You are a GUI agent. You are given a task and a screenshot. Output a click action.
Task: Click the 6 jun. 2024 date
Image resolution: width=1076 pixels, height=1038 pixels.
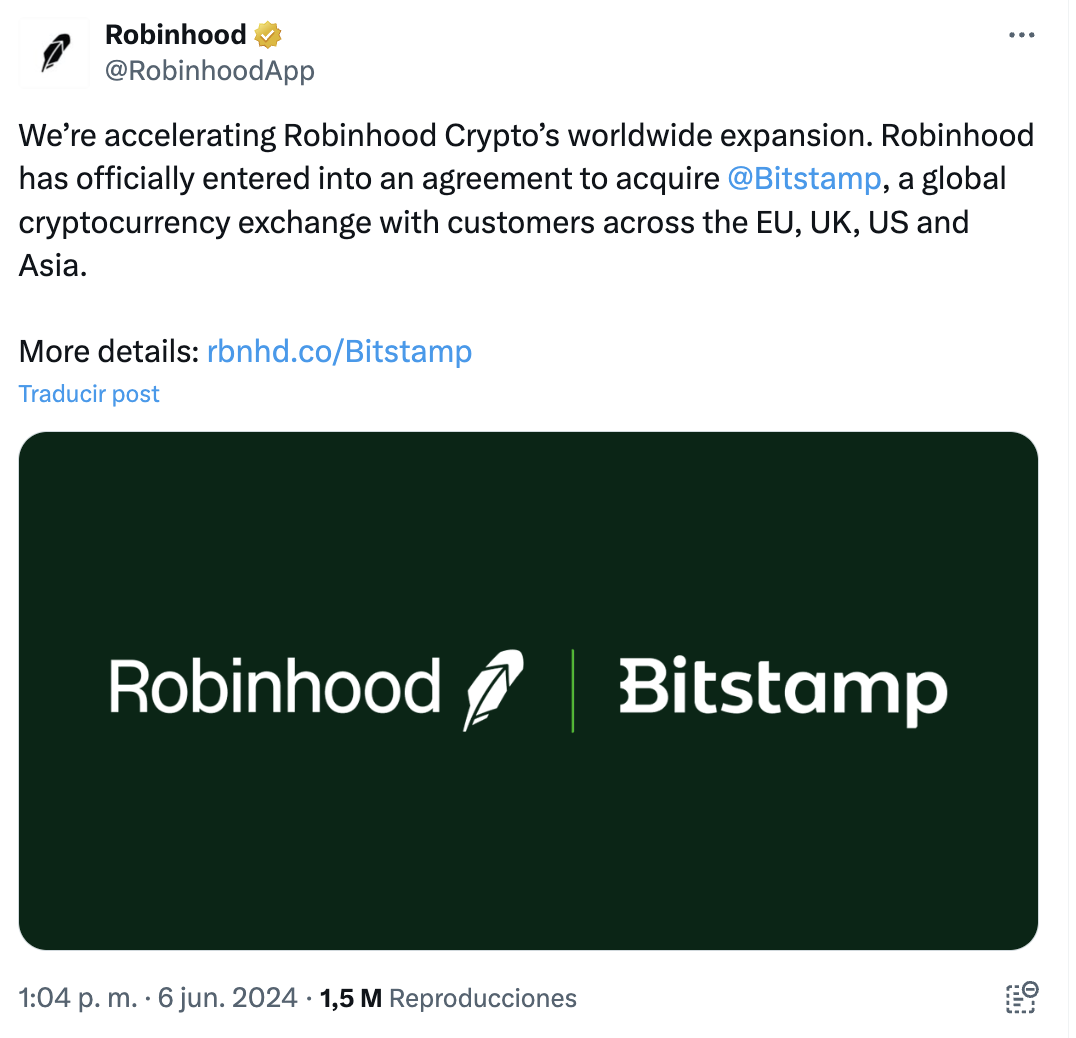tap(227, 998)
